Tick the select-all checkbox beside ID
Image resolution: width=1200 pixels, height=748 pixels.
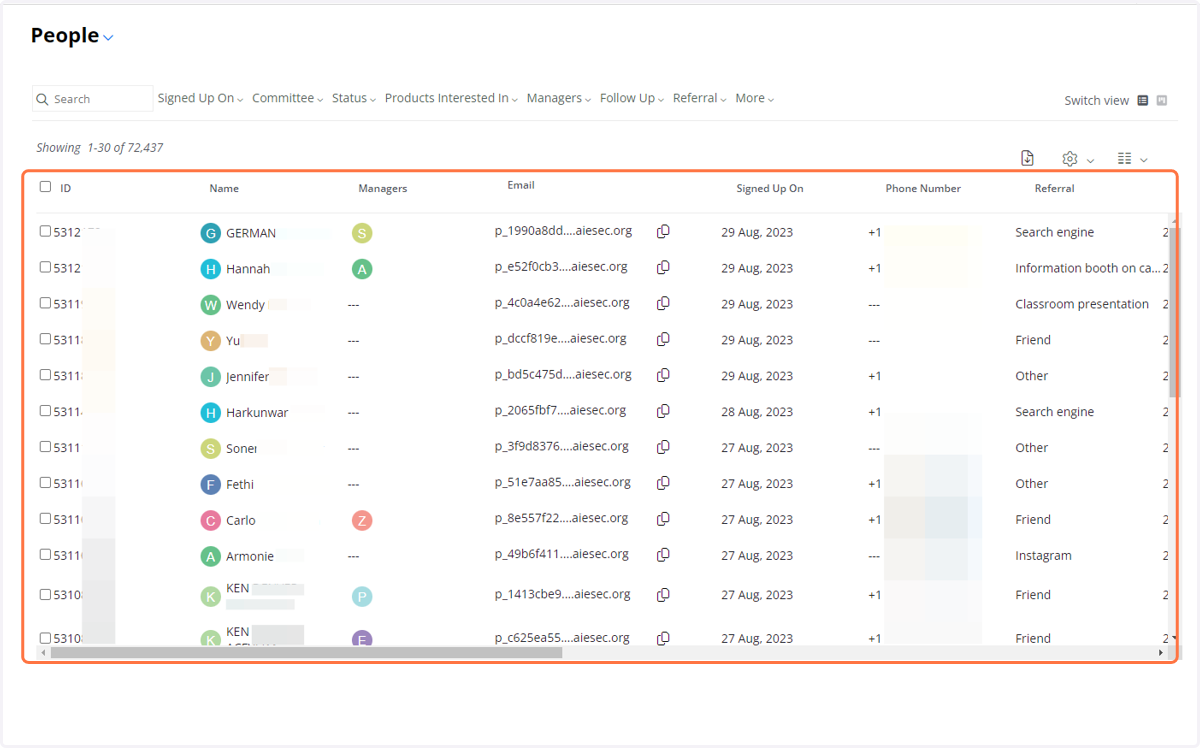pyautogui.click(x=45, y=186)
